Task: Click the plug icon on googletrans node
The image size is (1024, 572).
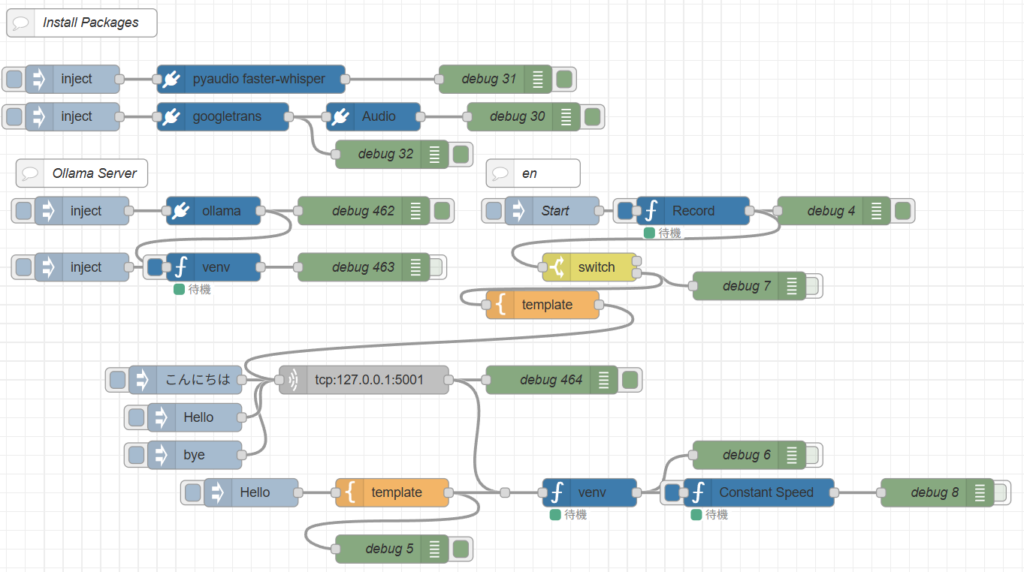Action: (x=170, y=117)
